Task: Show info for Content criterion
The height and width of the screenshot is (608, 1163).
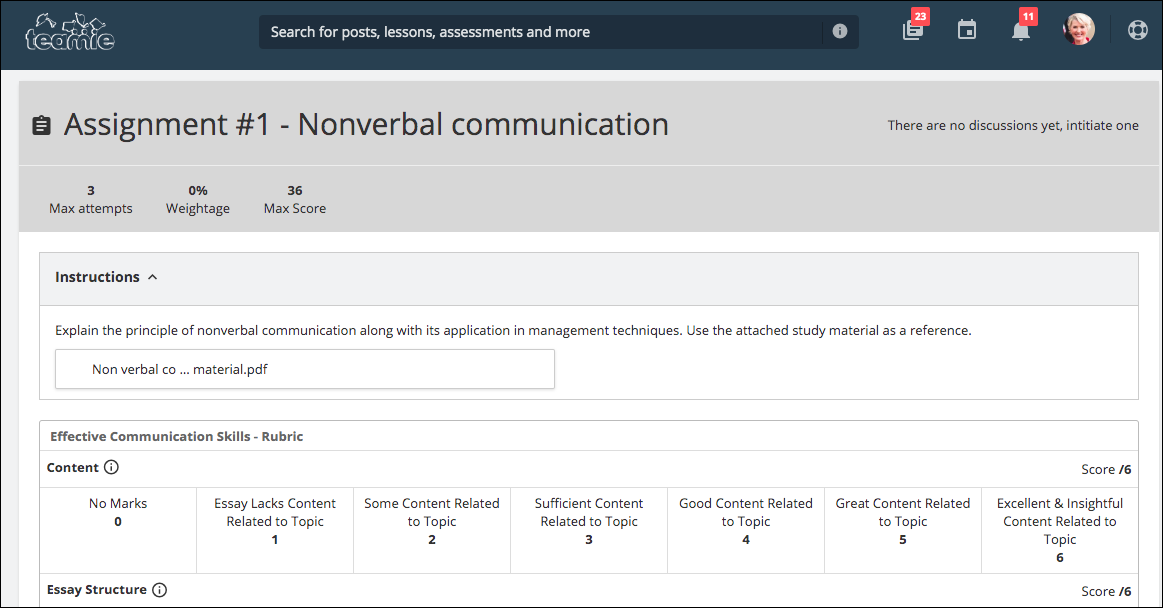Action: 111,467
